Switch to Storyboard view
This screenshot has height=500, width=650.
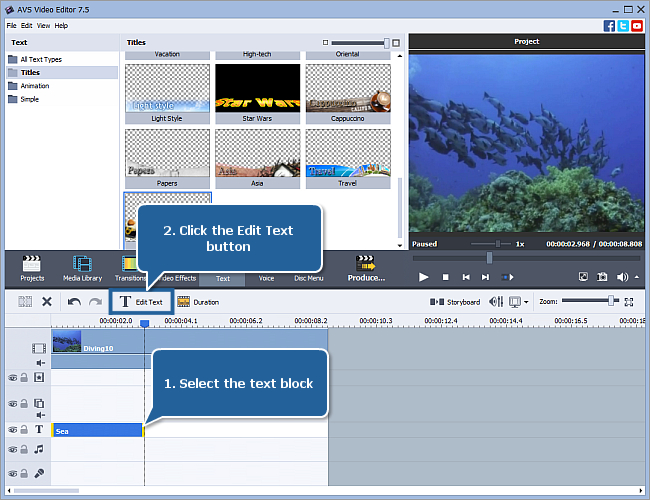[455, 302]
